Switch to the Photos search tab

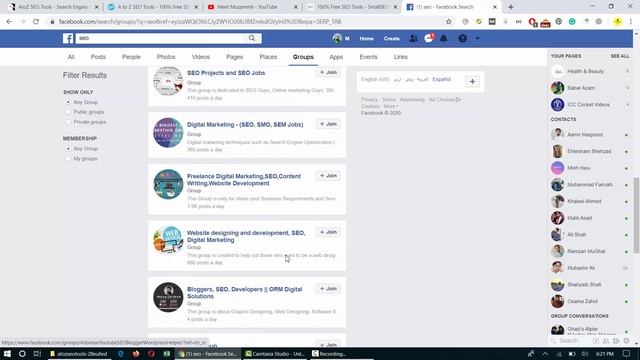[x=166, y=57]
